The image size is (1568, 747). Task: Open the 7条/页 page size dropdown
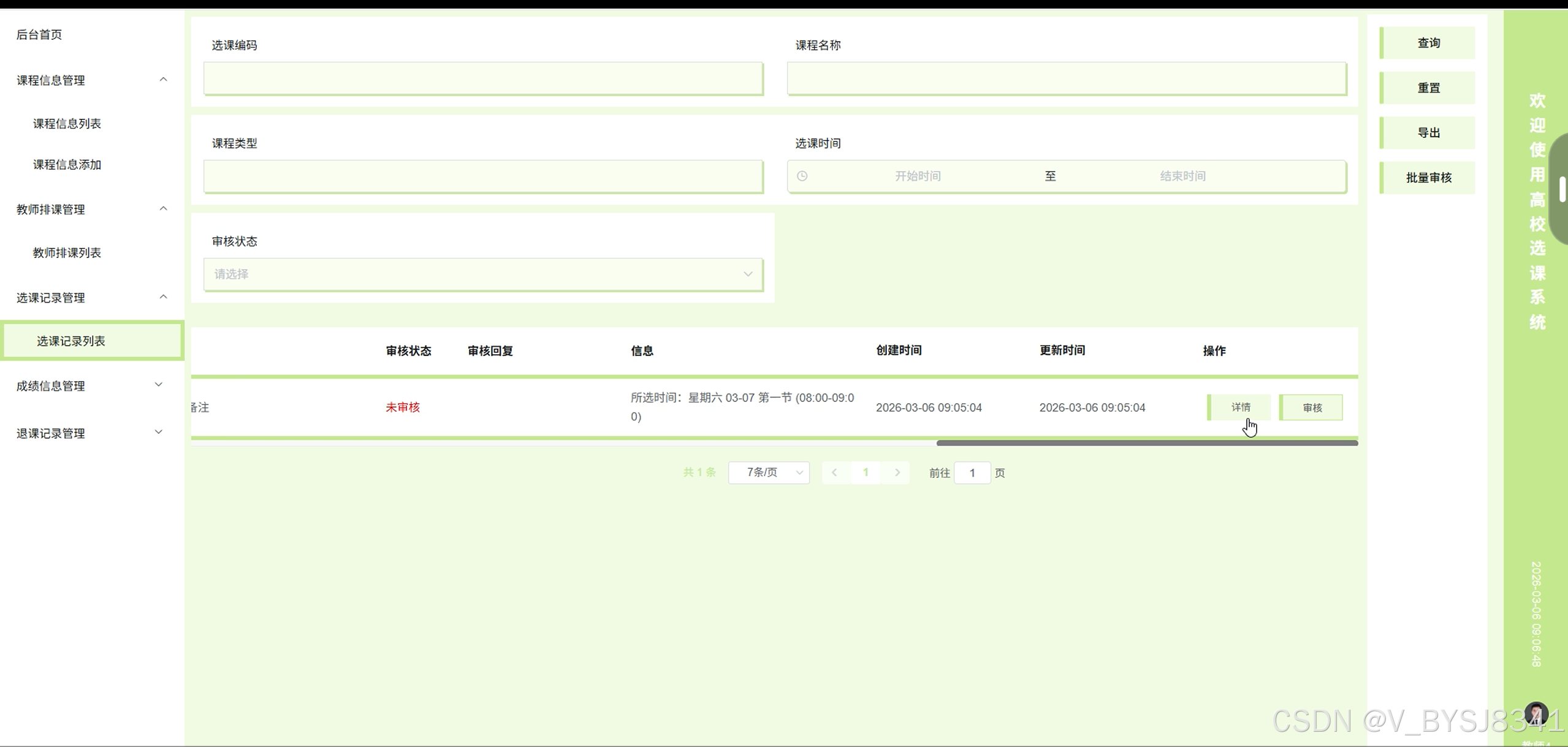[769, 472]
